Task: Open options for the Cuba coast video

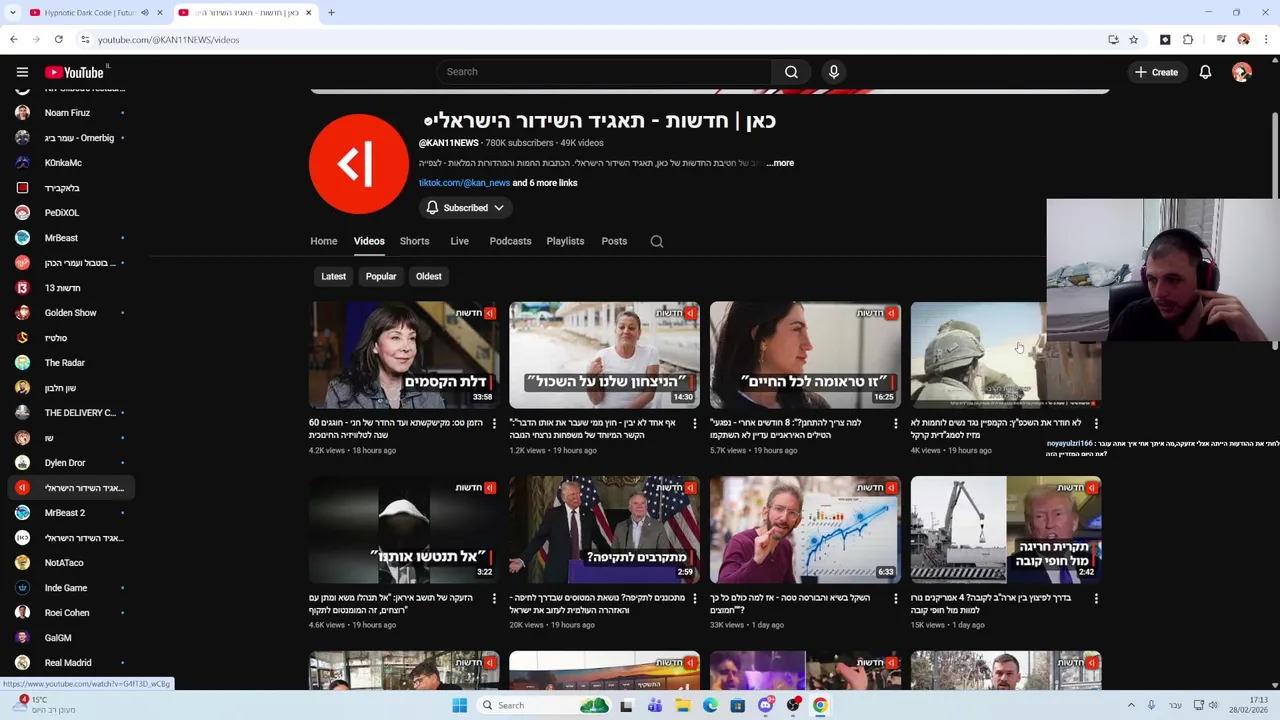Action: click(1096, 599)
